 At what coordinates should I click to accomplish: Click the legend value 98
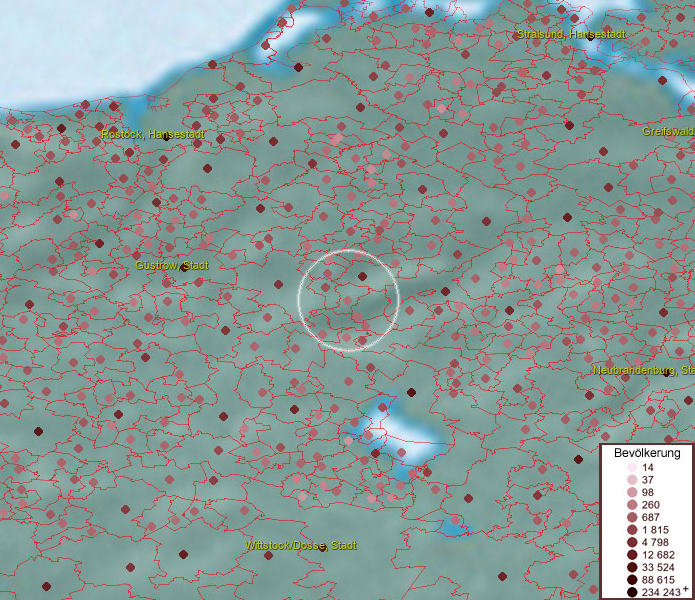[648, 492]
